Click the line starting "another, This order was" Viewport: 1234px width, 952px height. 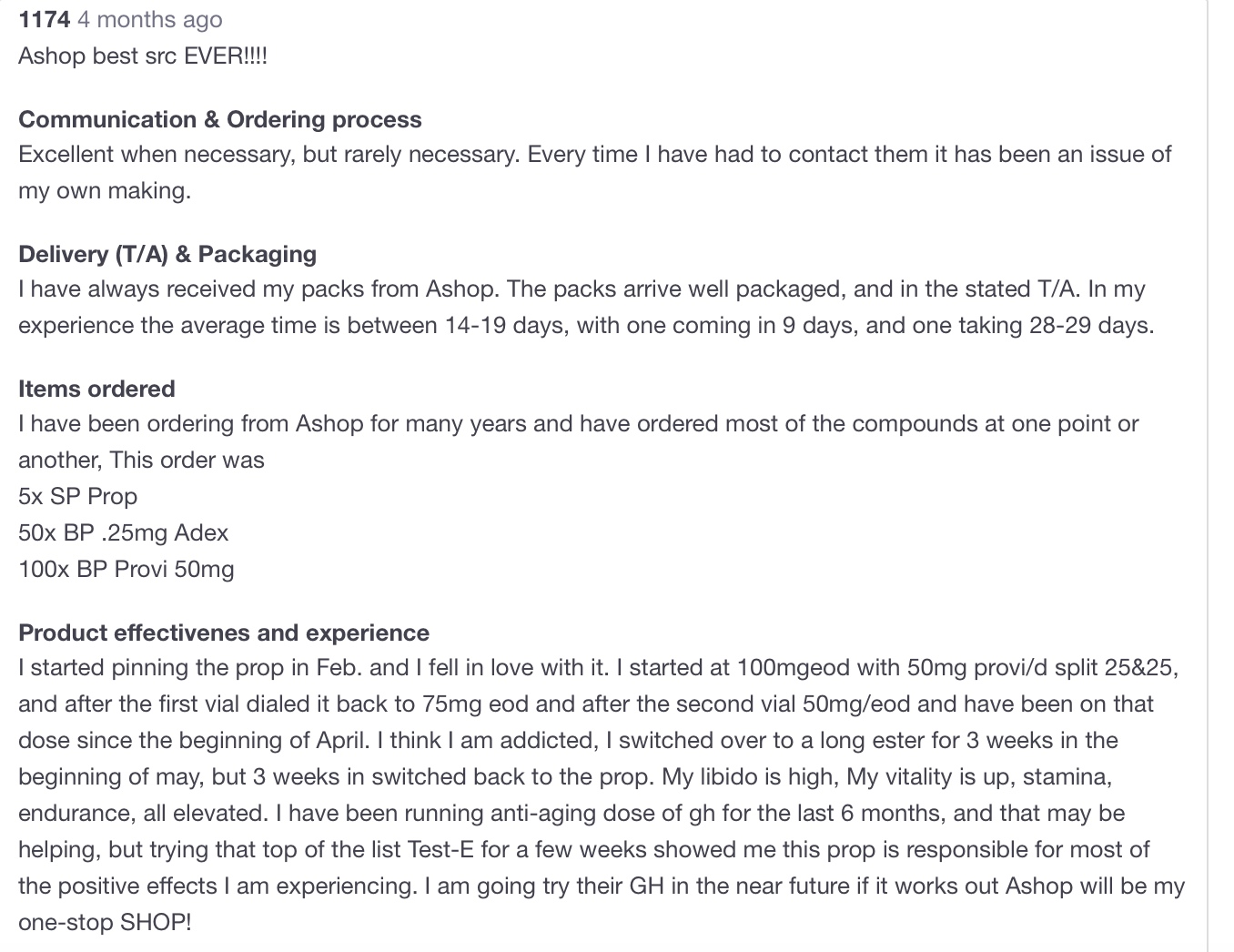tap(141, 460)
